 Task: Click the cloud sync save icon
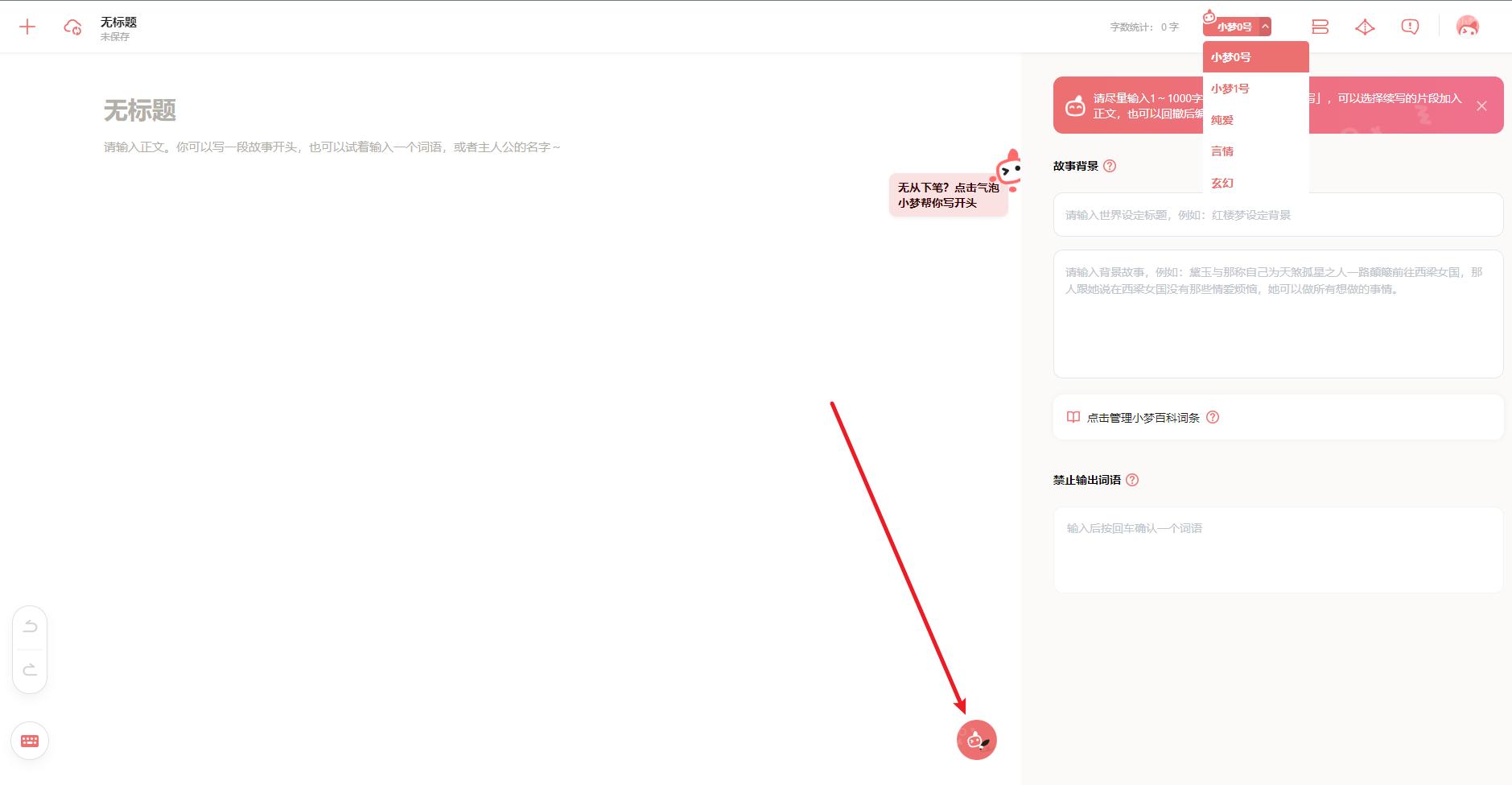pyautogui.click(x=71, y=26)
